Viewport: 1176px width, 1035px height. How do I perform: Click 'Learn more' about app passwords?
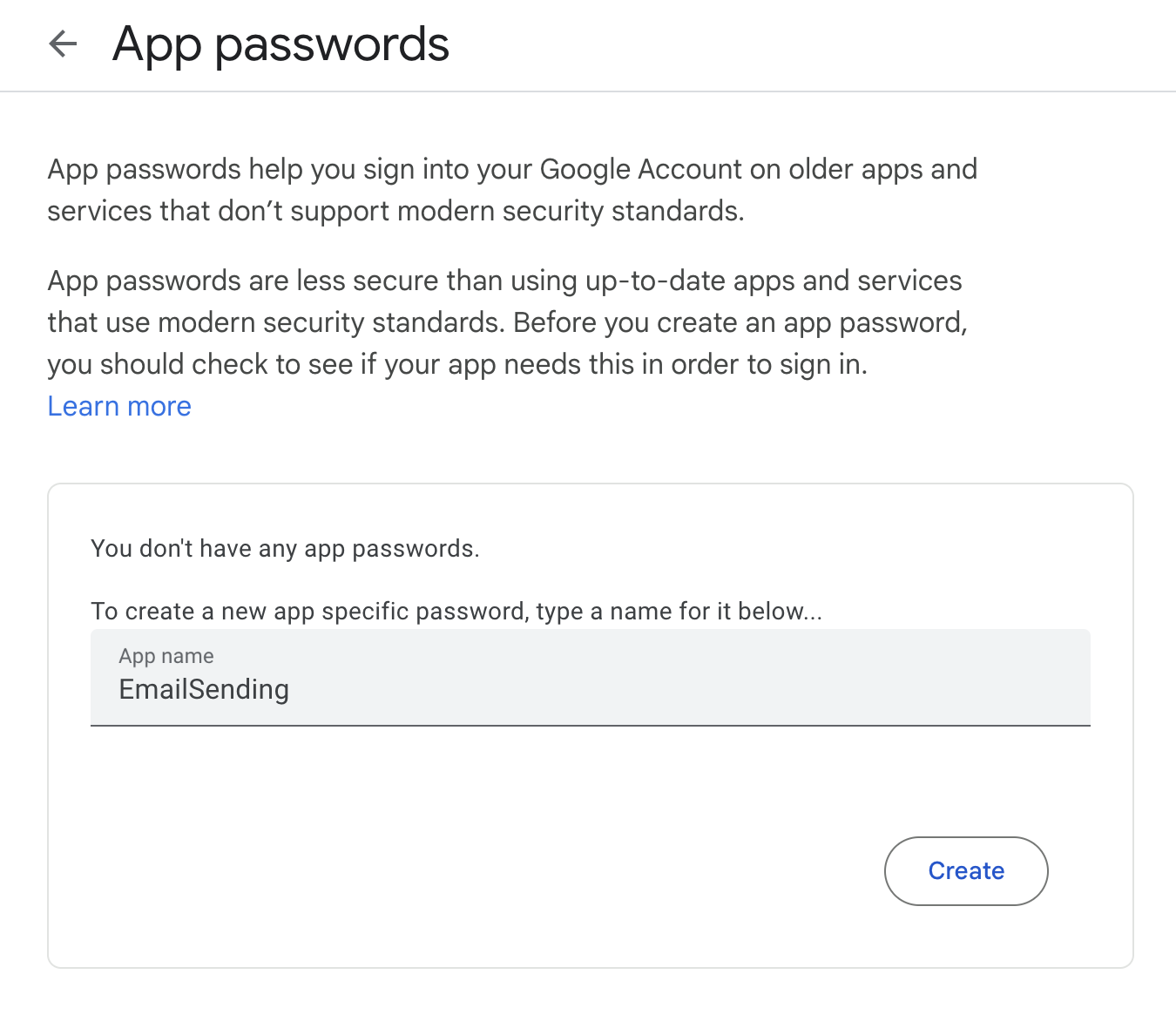(x=118, y=406)
